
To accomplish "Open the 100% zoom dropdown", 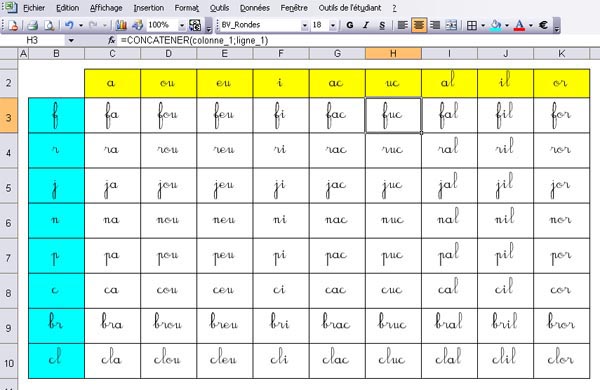I will (x=182, y=26).
